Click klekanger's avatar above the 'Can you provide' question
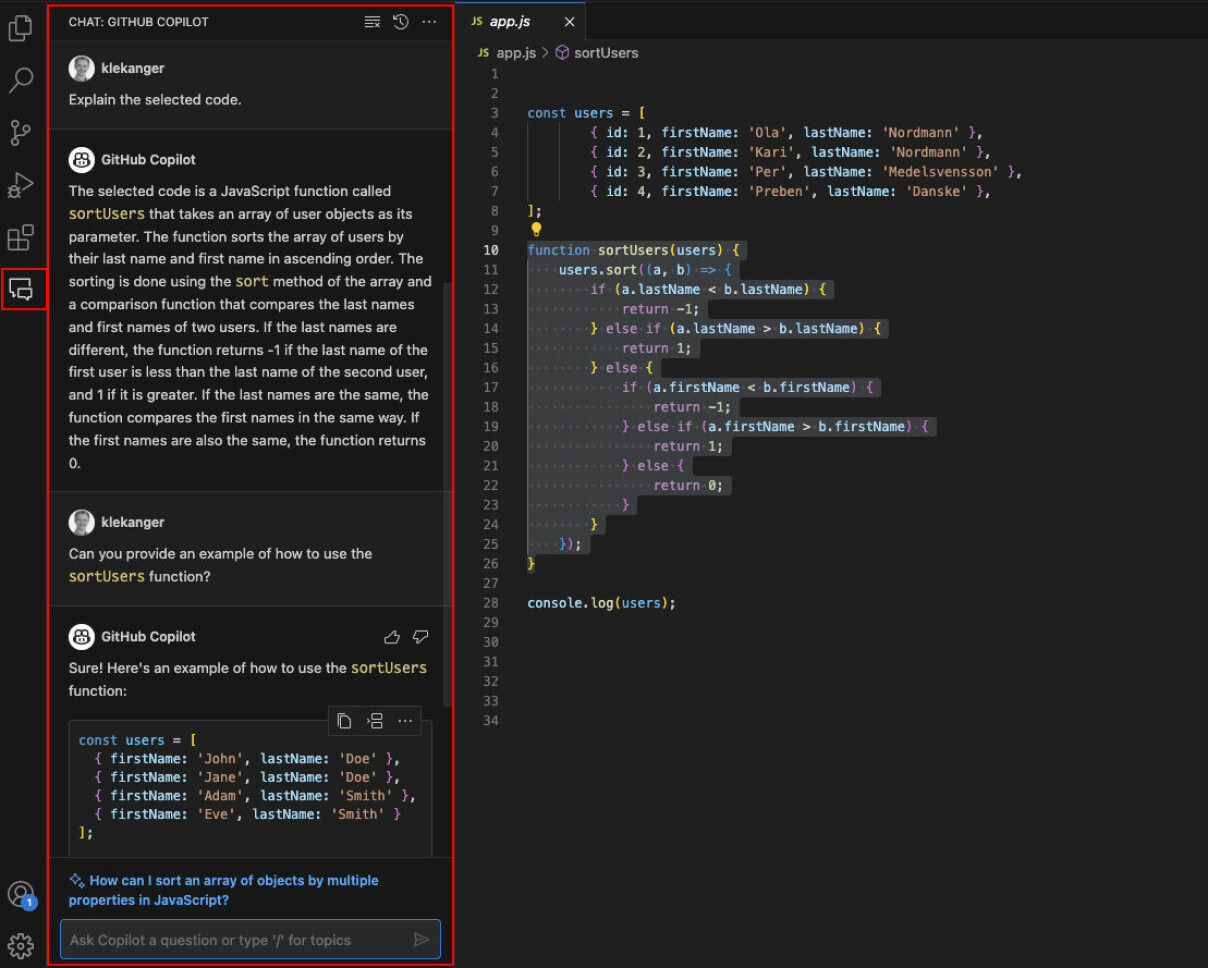 [81, 522]
